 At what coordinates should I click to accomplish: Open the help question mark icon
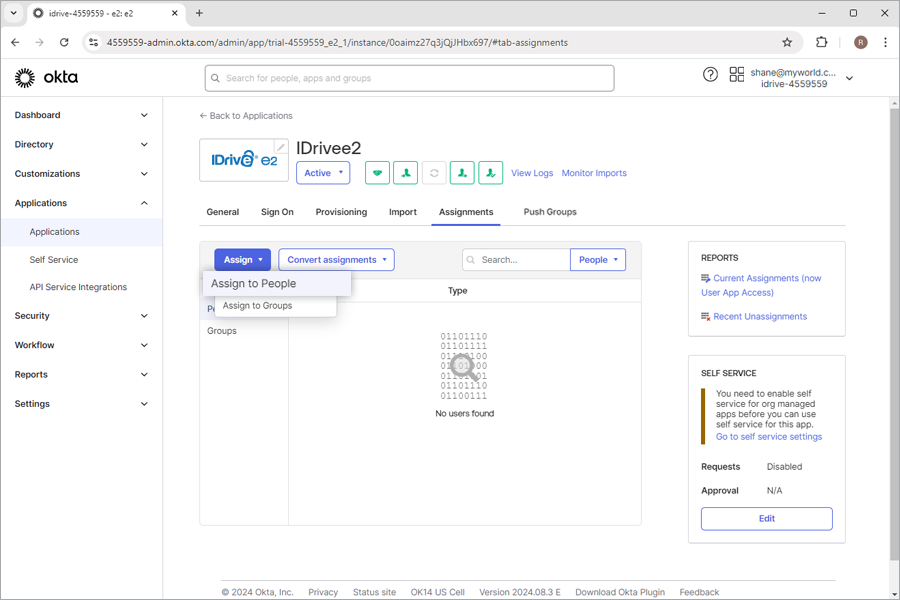coord(710,75)
